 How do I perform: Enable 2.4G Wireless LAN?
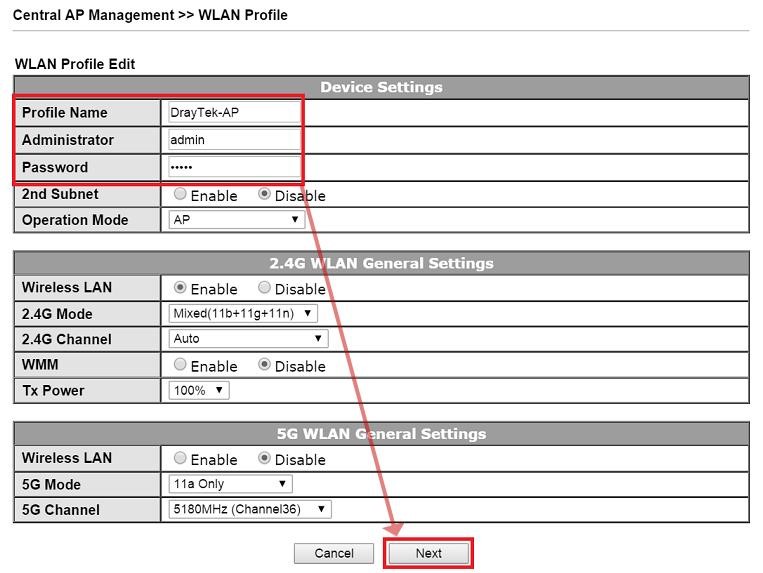181,288
